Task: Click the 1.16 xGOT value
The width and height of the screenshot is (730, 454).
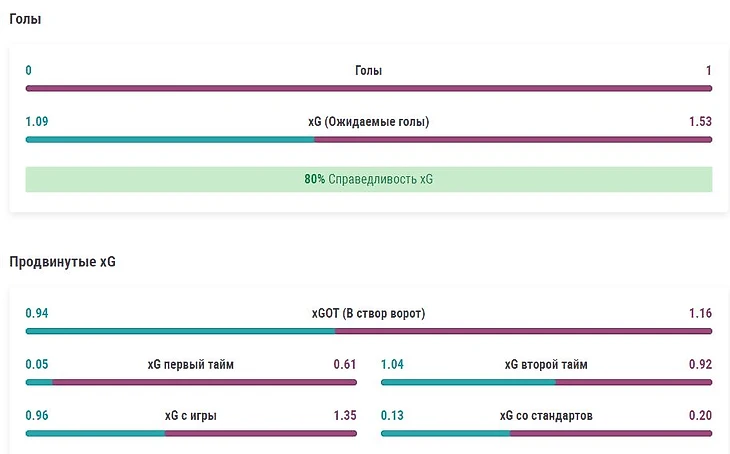Action: coord(700,313)
